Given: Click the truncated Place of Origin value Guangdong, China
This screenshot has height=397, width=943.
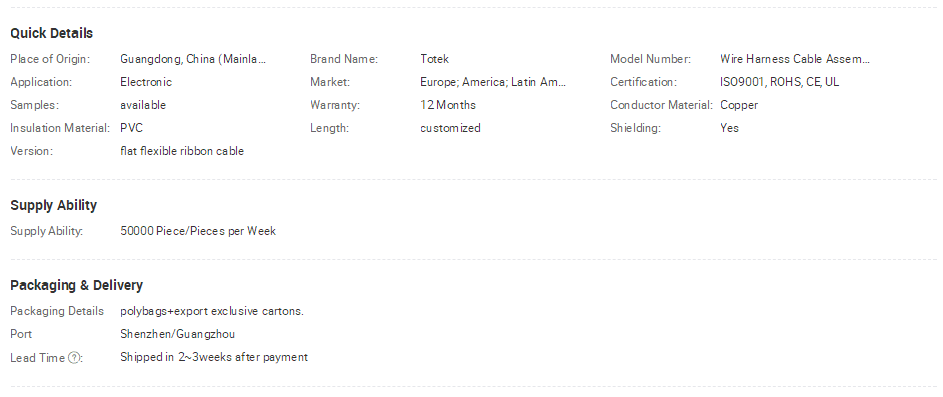Looking at the screenshot, I should tap(193, 59).
